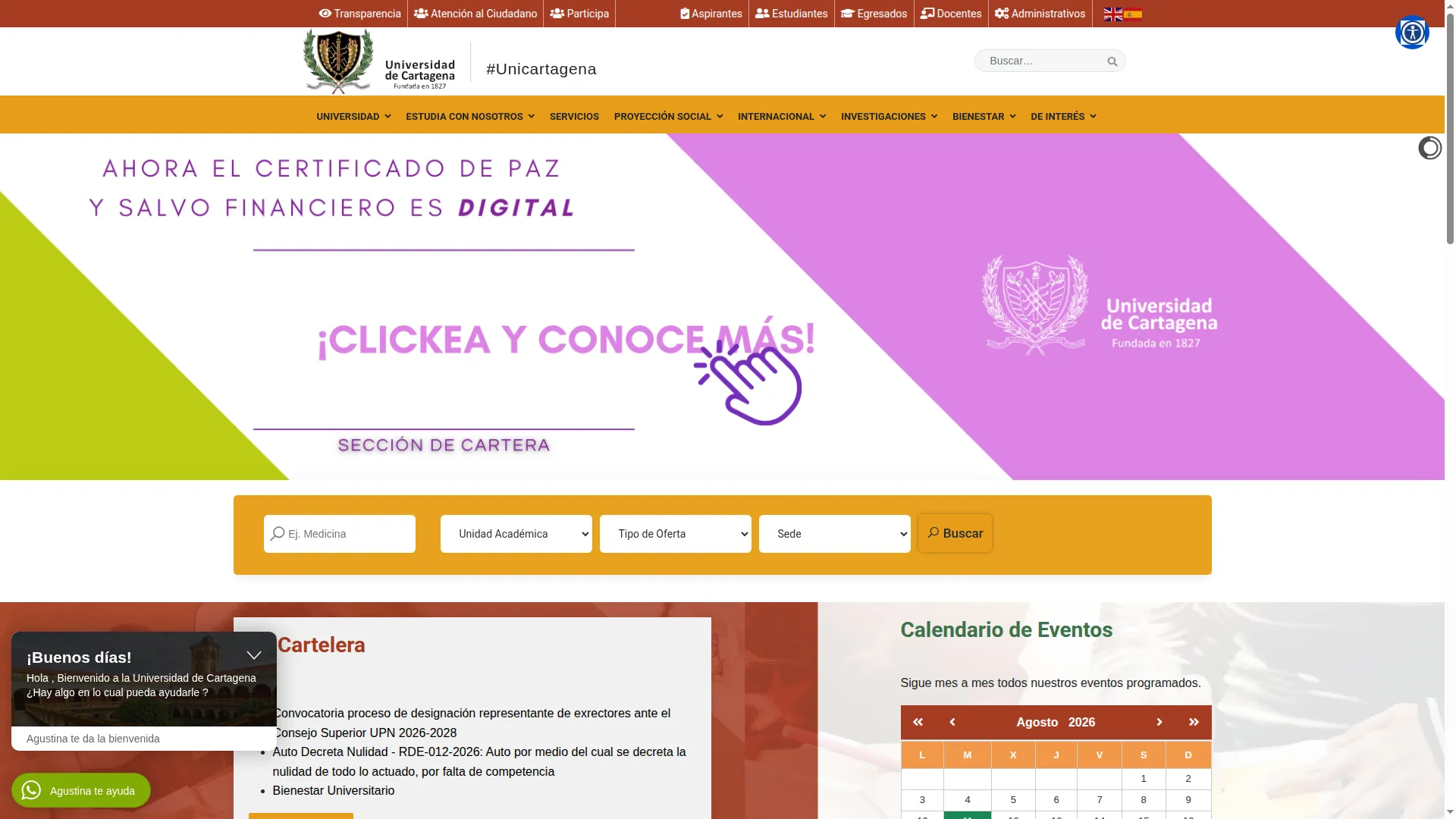The width and height of the screenshot is (1456, 819).
Task: Select day 2 in the August calendar
Action: pos(1188,779)
